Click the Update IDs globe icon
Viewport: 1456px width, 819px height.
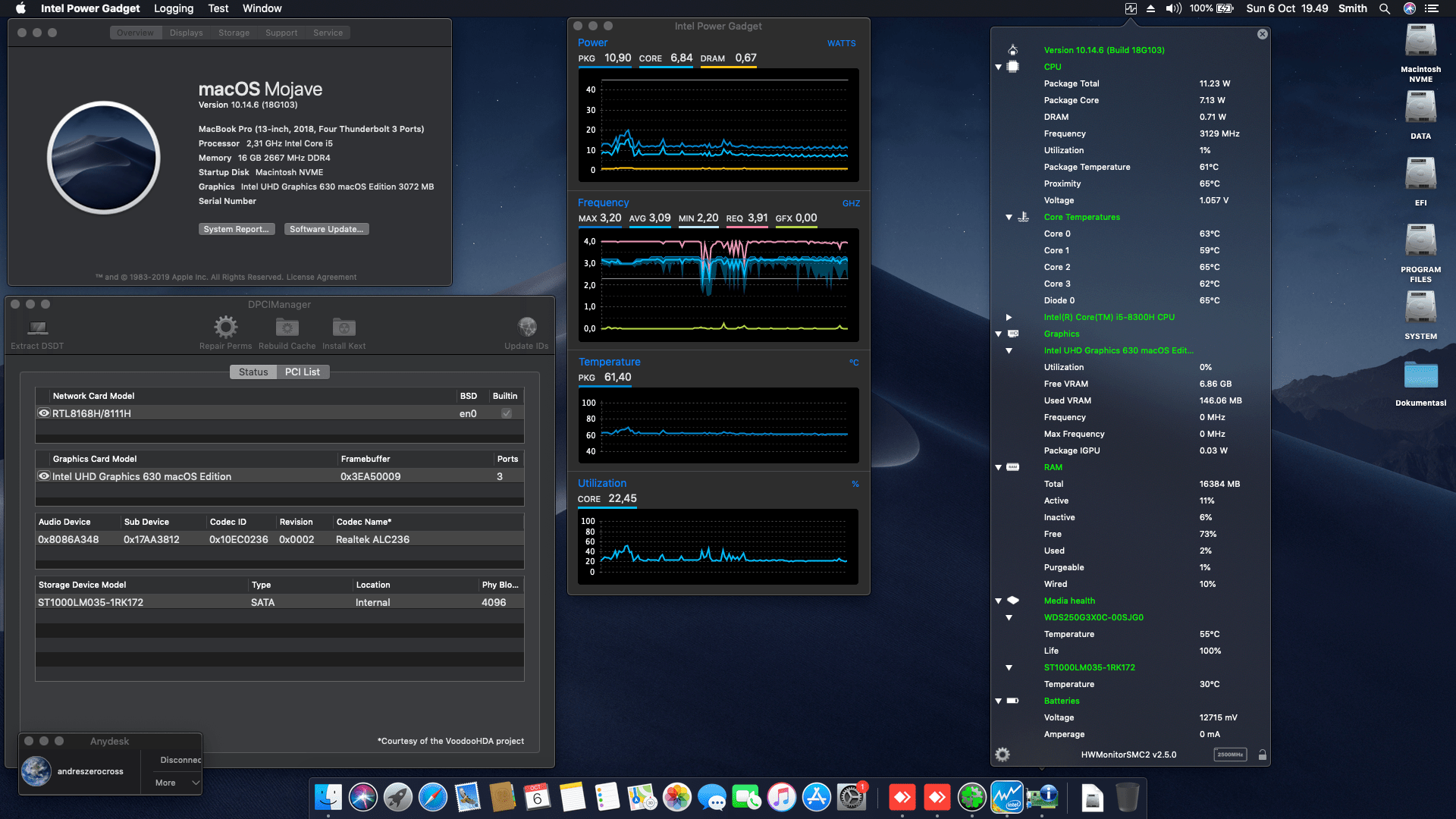point(526,325)
